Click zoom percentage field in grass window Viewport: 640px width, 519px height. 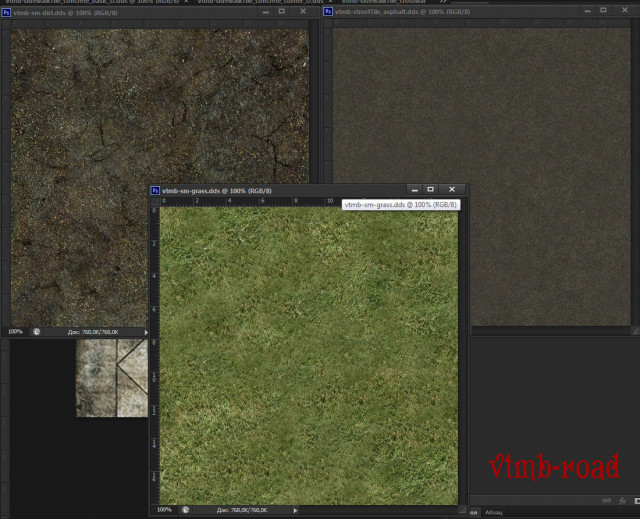tap(164, 510)
